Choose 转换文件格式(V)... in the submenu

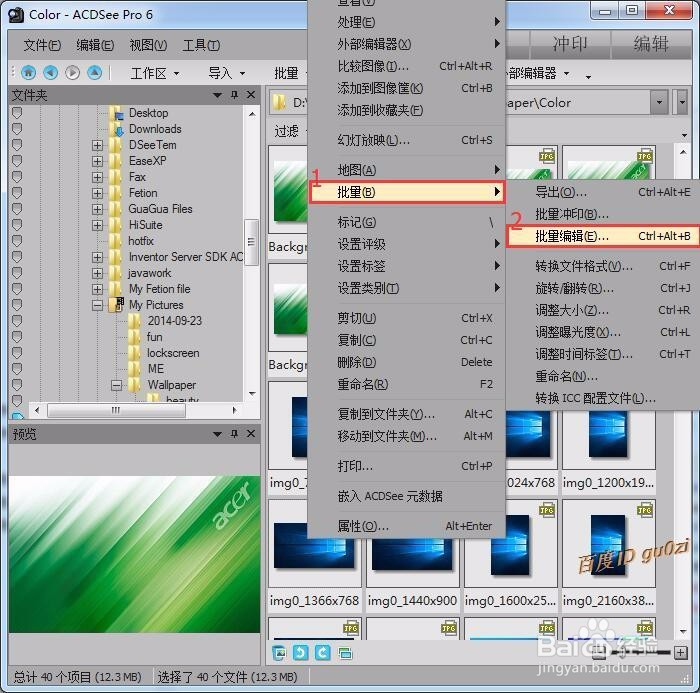click(604, 266)
